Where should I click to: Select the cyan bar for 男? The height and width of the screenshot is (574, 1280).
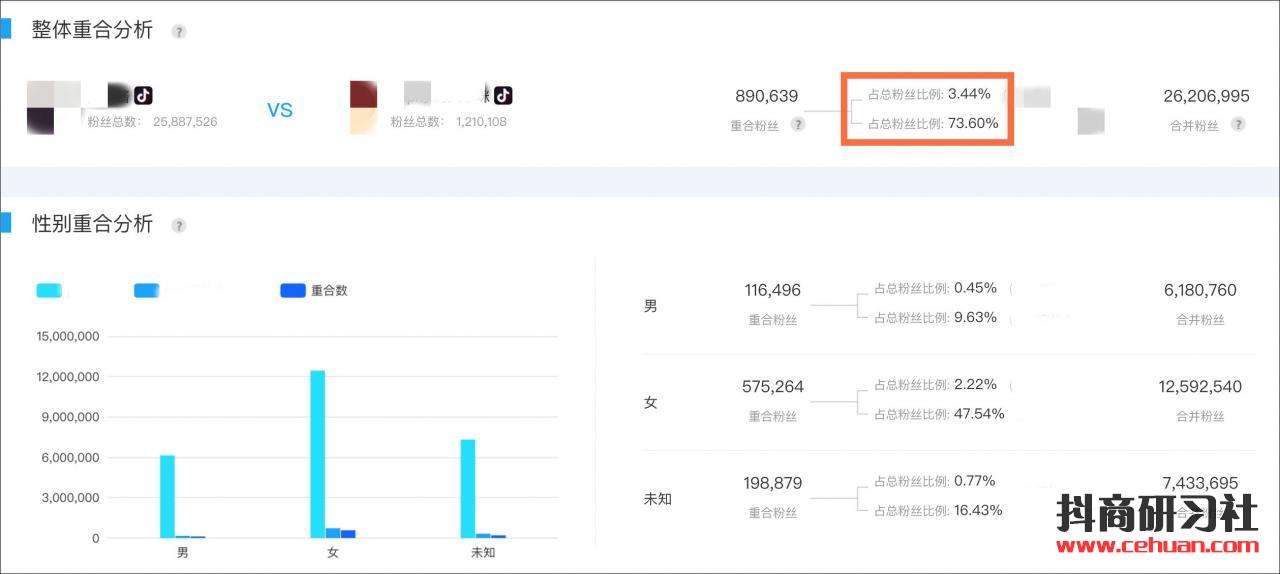167,496
